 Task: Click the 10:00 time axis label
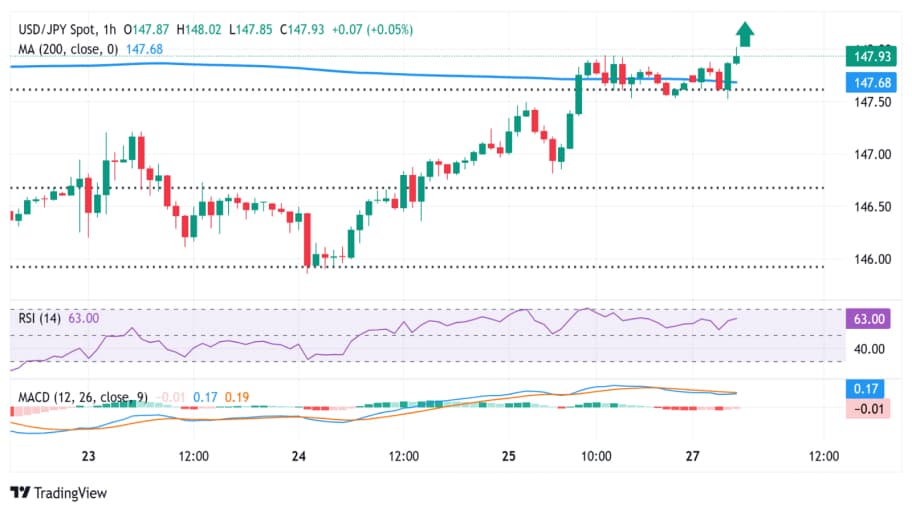[596, 456]
